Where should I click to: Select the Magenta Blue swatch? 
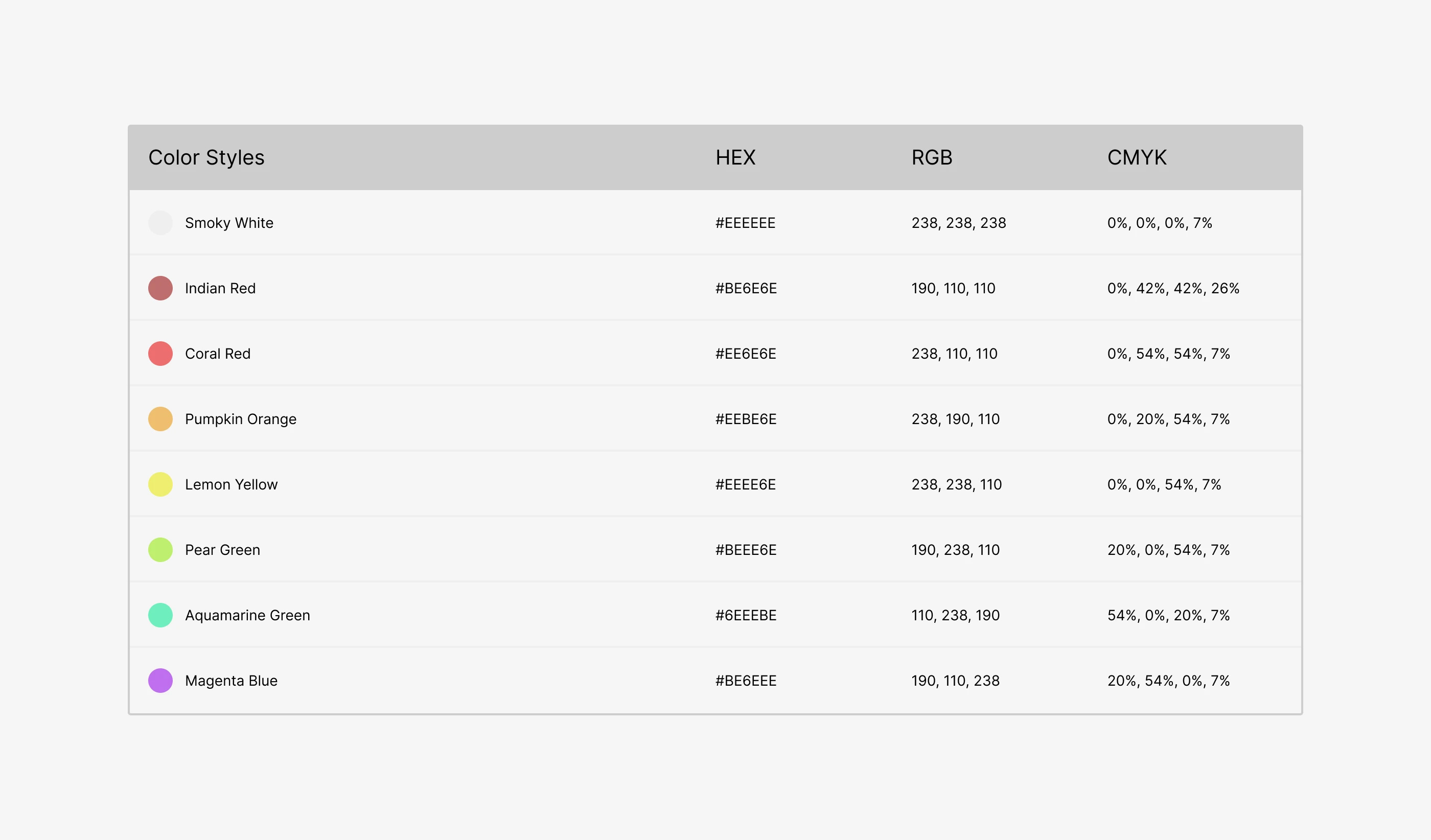[x=160, y=681]
